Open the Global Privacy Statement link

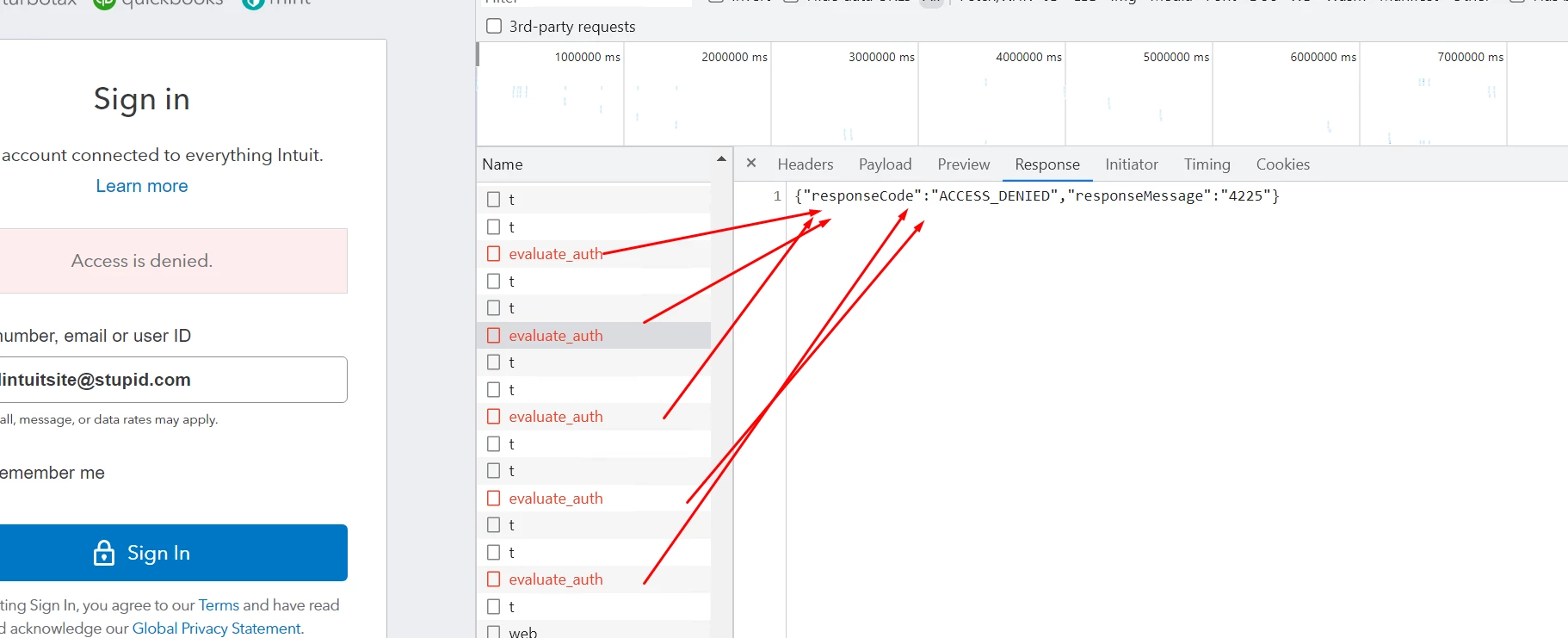216,628
